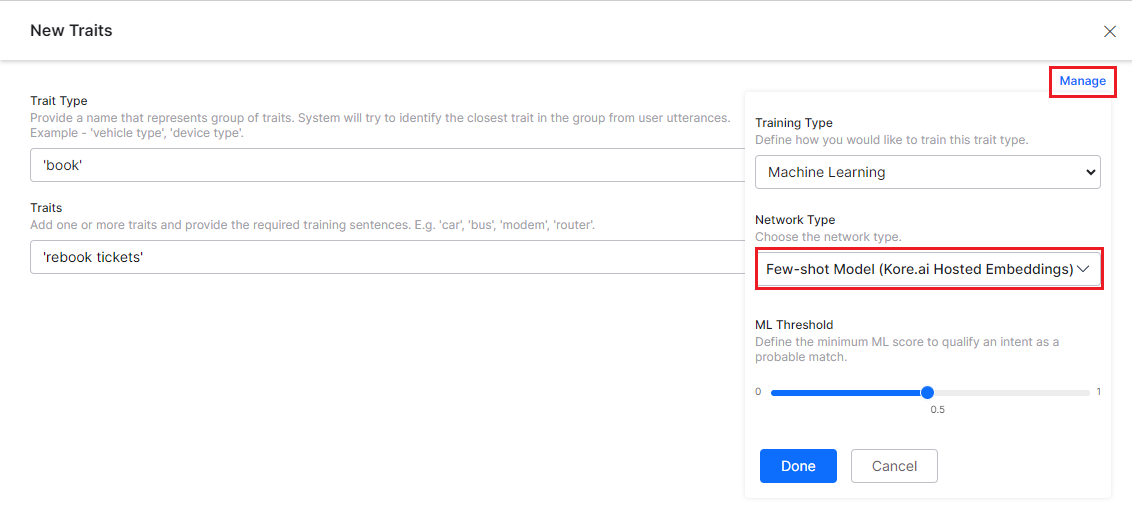
Task: Click the 0.5 slider value label
Action: click(937, 410)
